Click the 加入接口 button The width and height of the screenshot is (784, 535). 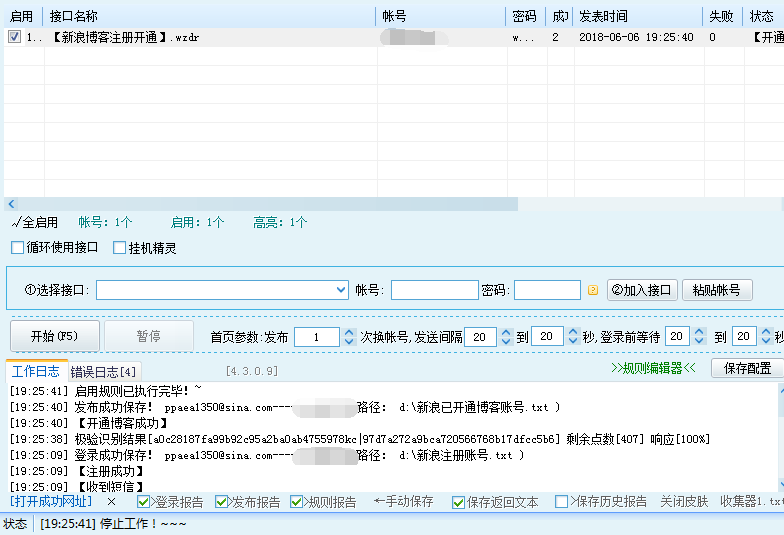tap(642, 290)
